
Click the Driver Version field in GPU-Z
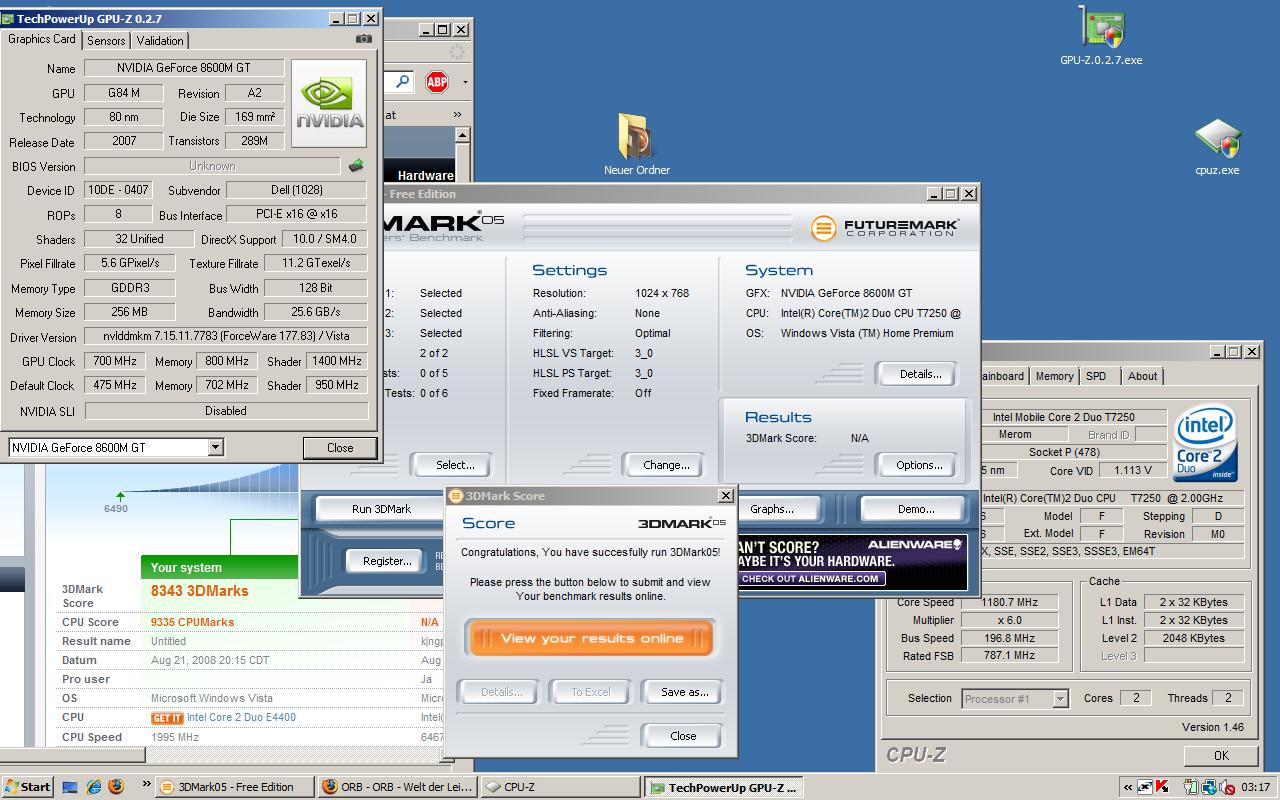point(226,337)
